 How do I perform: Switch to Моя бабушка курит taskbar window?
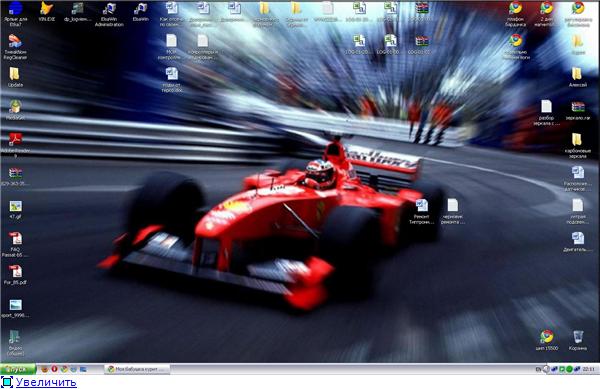coord(137,369)
